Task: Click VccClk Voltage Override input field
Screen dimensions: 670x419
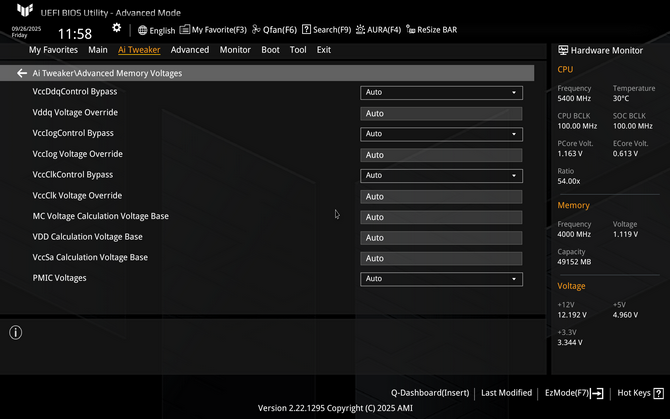Action: tap(441, 196)
